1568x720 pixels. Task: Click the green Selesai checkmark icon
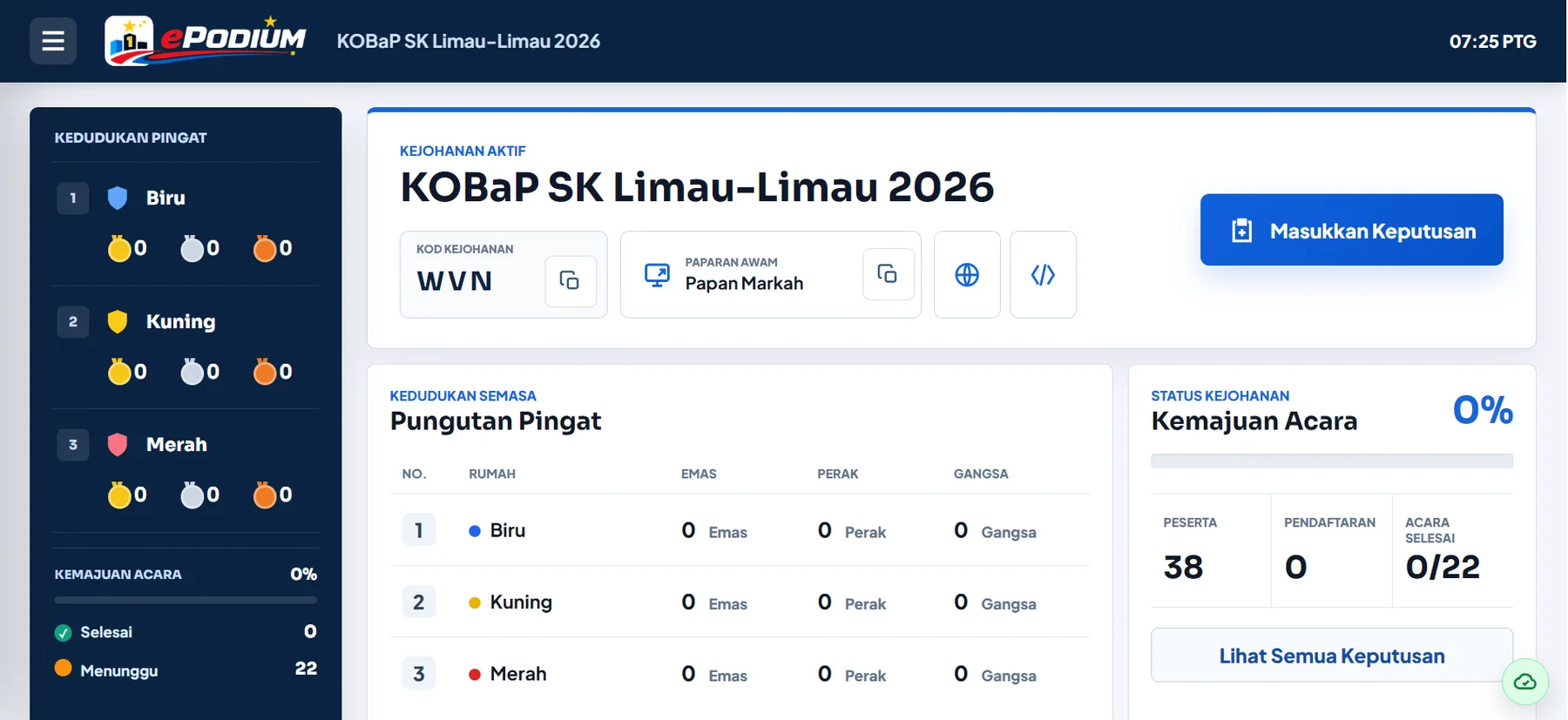[x=63, y=633]
